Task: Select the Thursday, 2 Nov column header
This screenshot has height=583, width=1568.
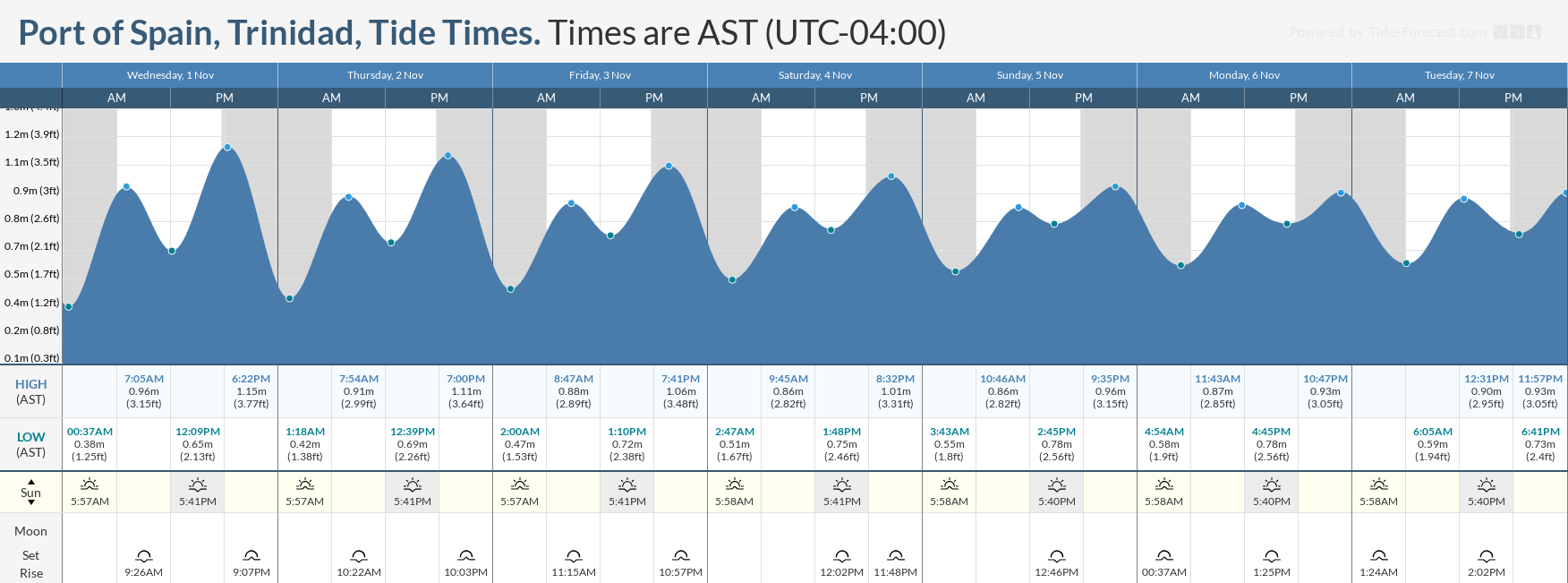Action: tap(385, 75)
